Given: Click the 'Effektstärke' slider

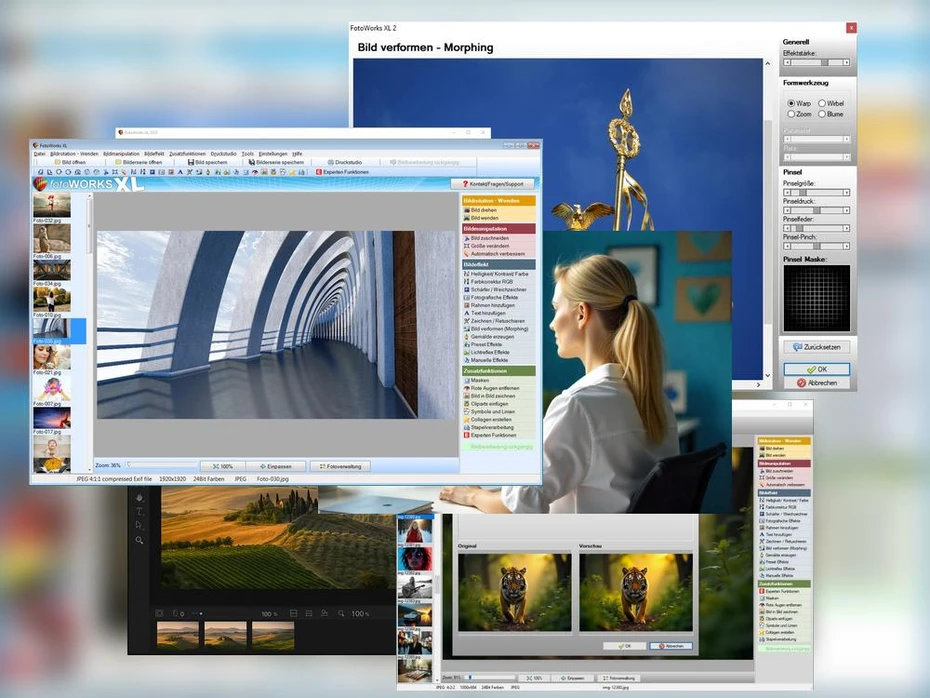Looking at the screenshot, I should tap(816, 62).
